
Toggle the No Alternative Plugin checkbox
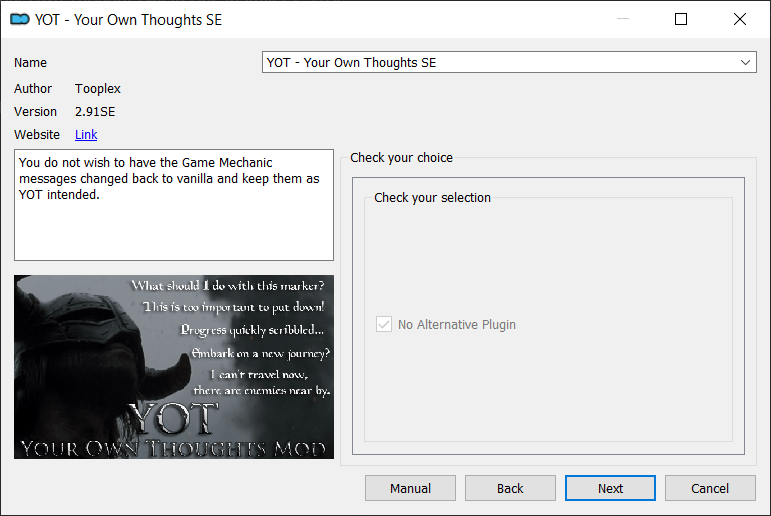384,324
